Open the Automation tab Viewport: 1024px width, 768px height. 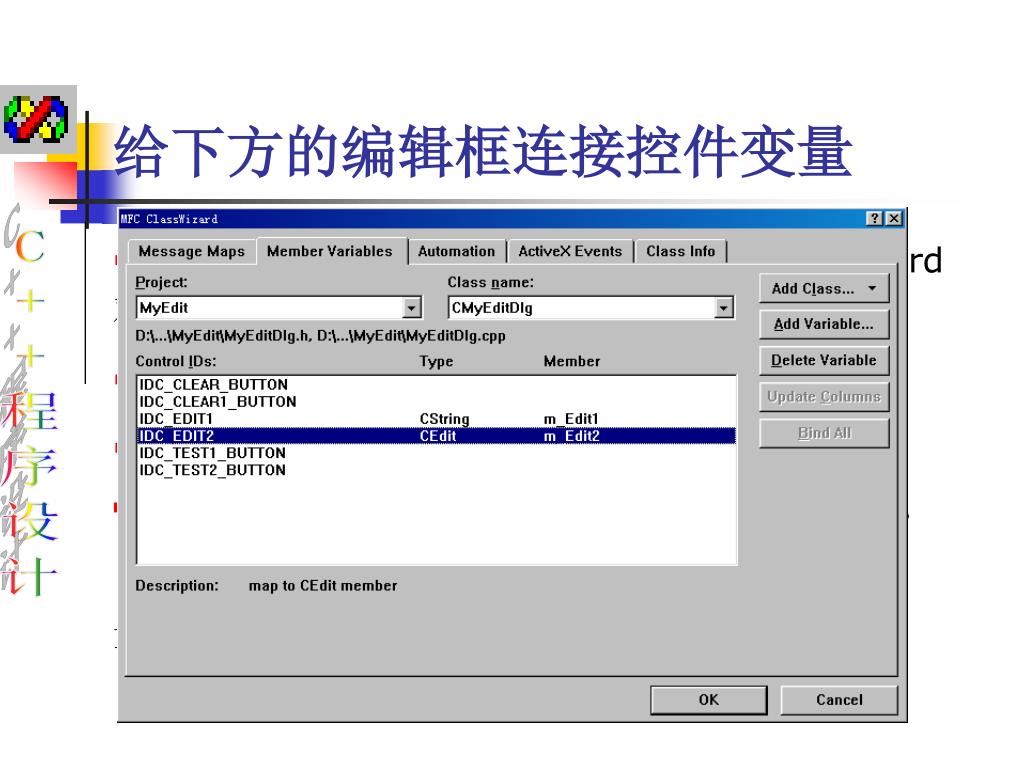pos(456,251)
